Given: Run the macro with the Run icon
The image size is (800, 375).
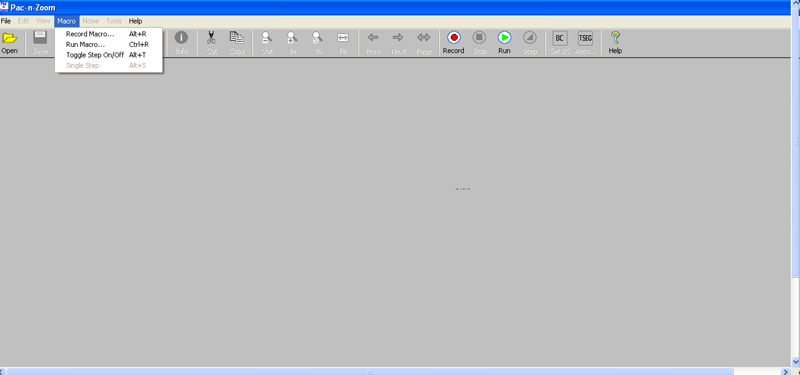Looking at the screenshot, I should pyautogui.click(x=504, y=37).
